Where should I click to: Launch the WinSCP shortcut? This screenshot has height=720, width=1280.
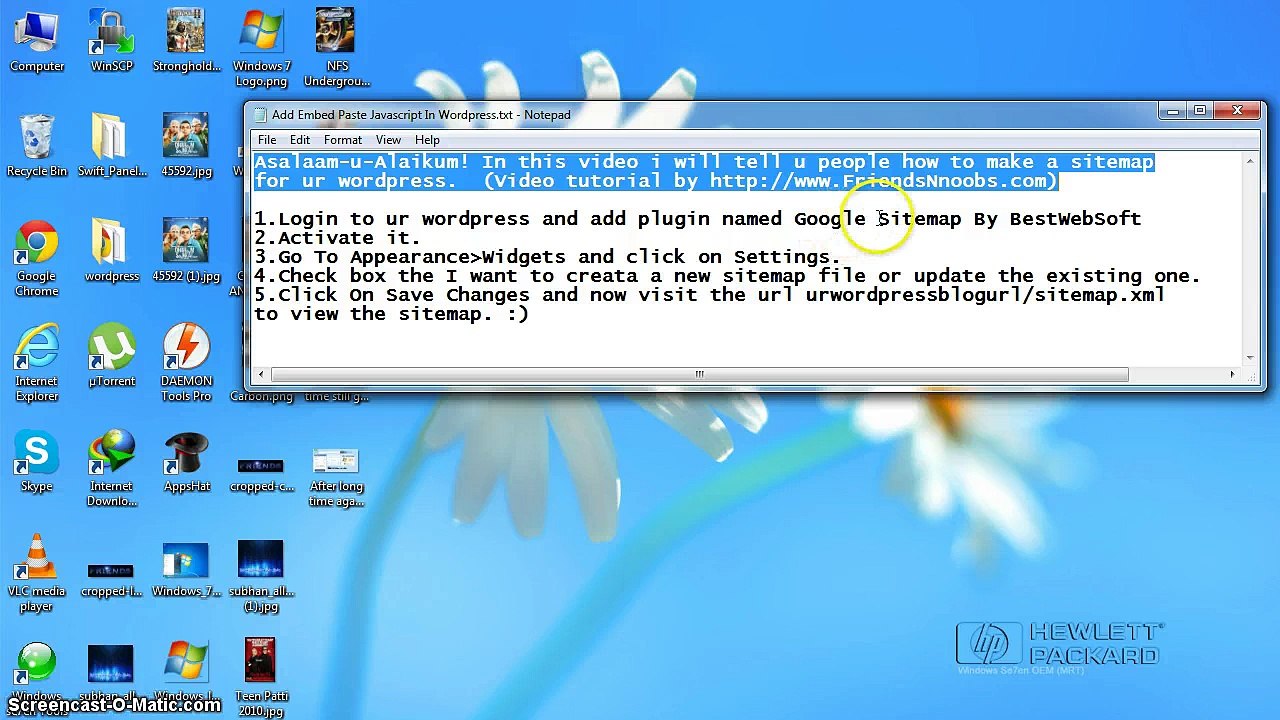[x=111, y=42]
